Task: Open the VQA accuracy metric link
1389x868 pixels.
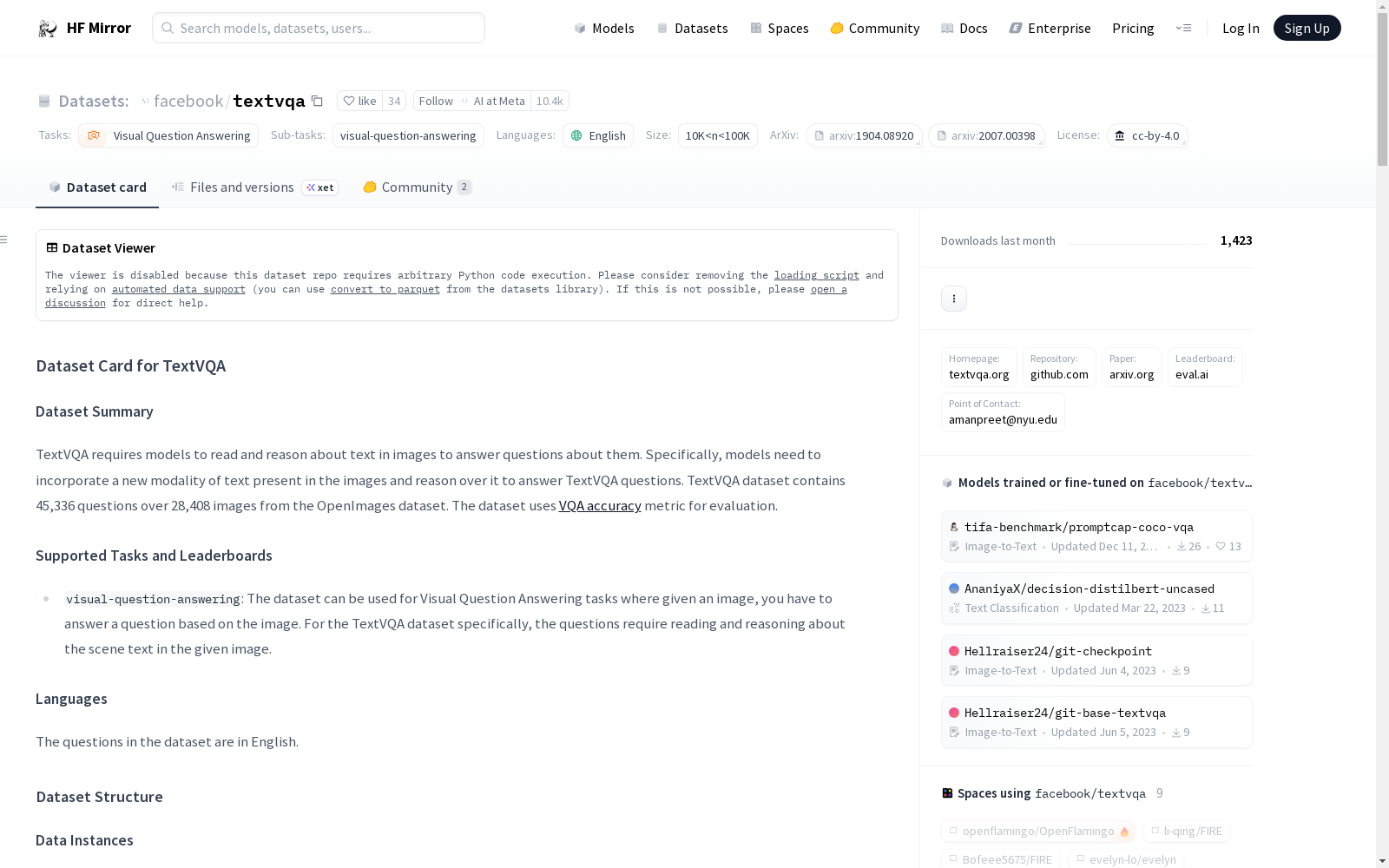Action: tap(600, 505)
